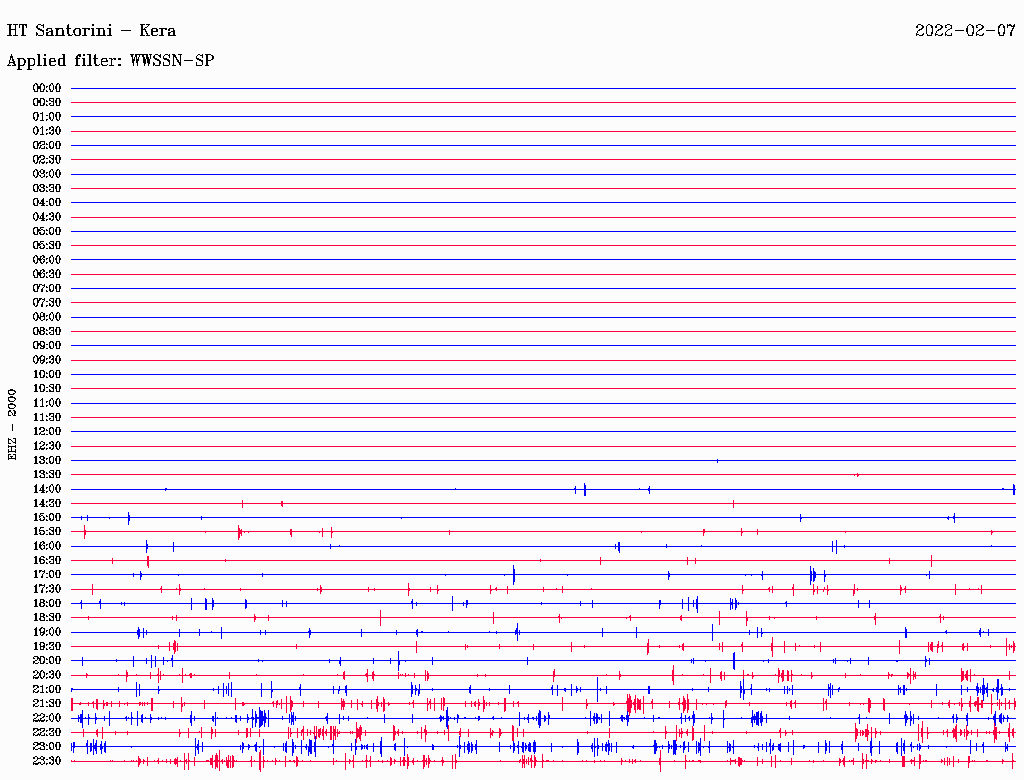
Task: Select the 09:00 time label
Action: pyautogui.click(x=46, y=346)
